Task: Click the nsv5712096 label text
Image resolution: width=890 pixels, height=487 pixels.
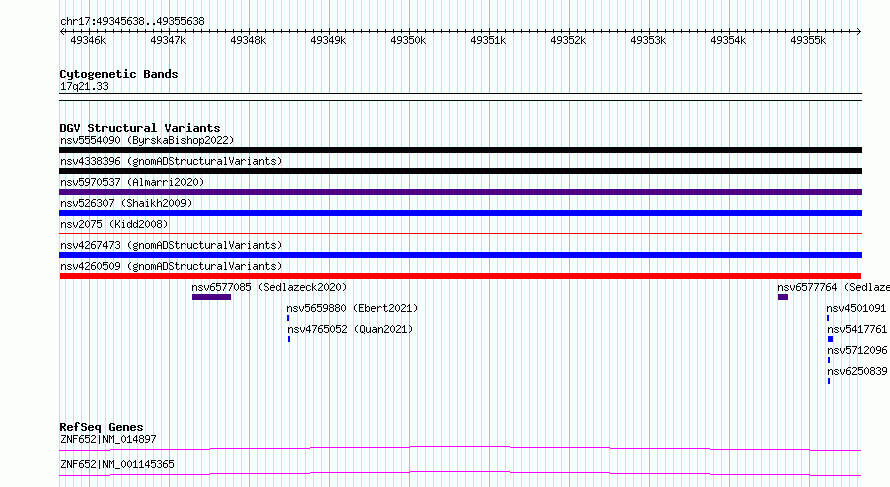Action: (857, 350)
